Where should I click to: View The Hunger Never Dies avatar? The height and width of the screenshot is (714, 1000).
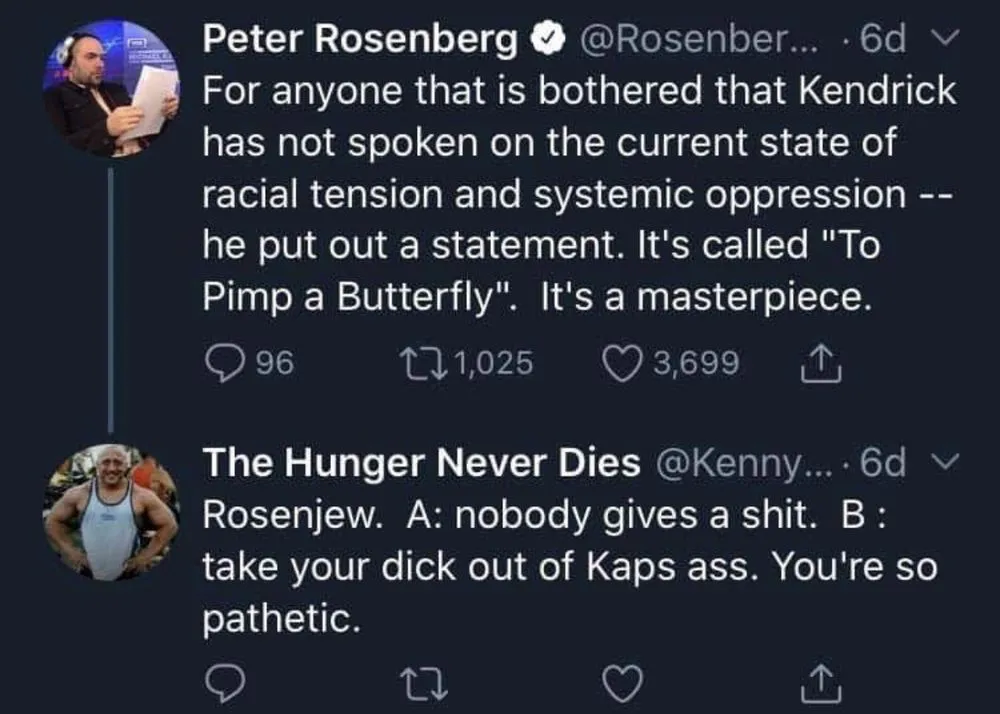(110, 512)
